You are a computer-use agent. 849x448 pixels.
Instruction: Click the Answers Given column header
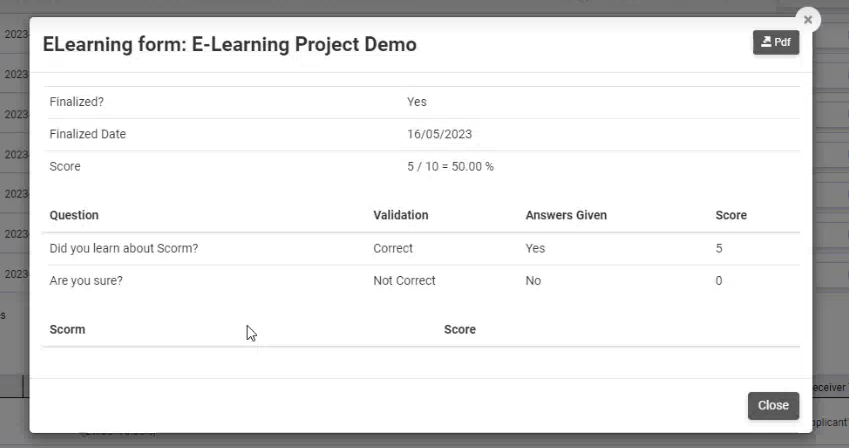pos(566,215)
